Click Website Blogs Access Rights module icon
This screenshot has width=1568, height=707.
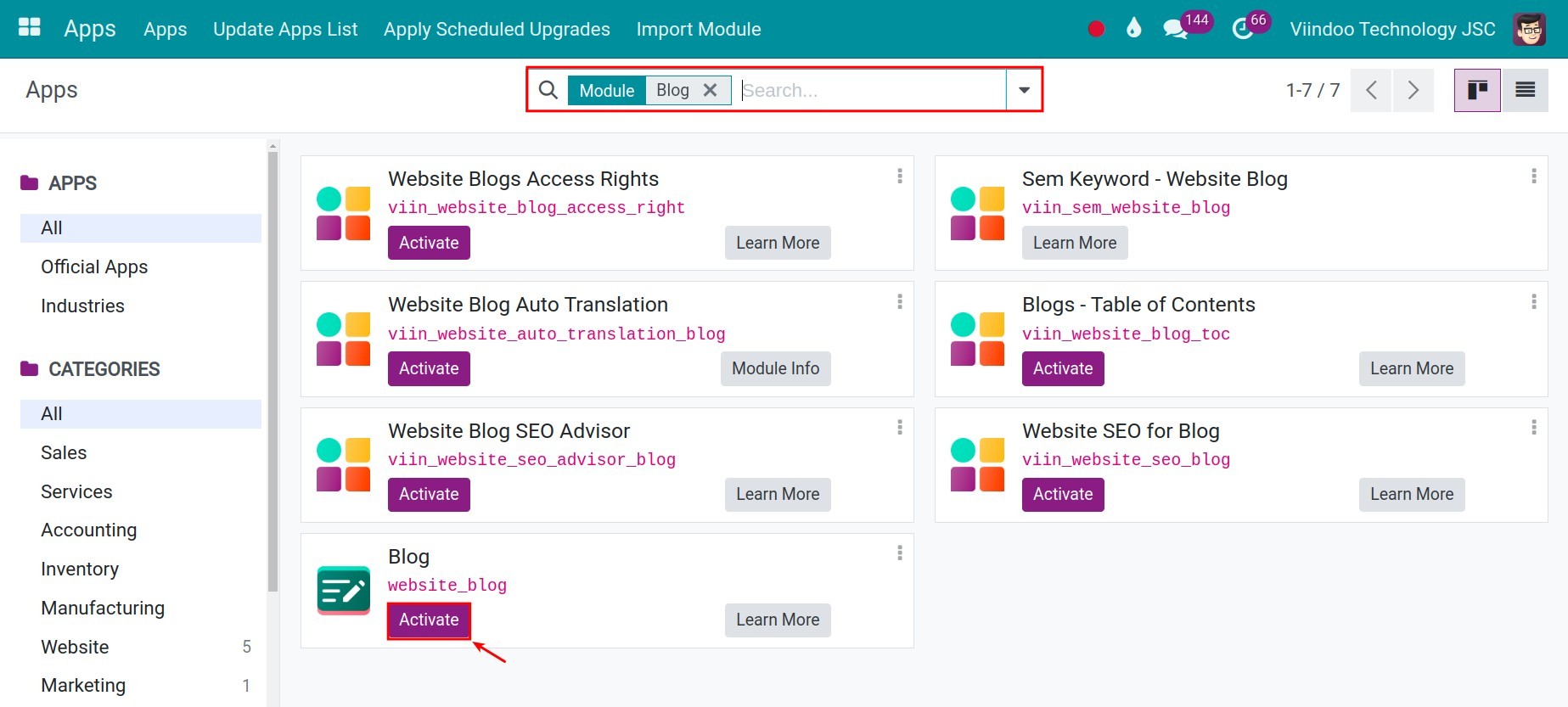(343, 213)
